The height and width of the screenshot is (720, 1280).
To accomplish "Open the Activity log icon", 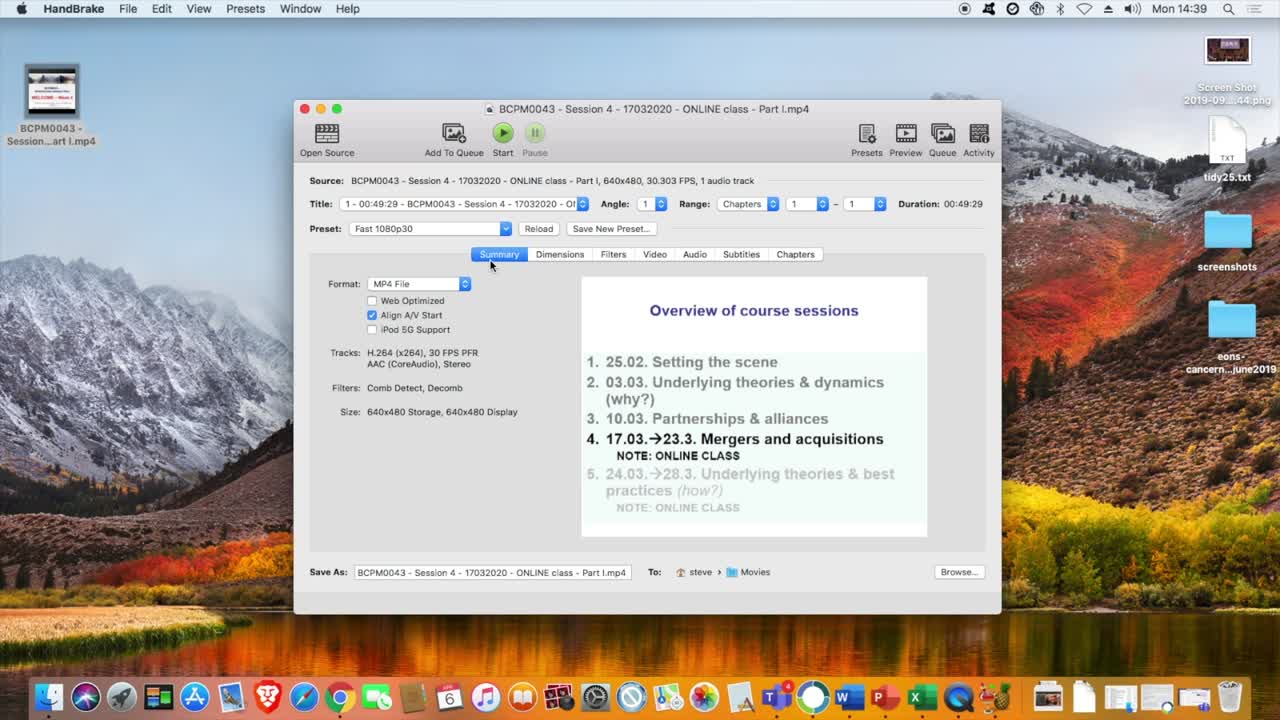I will click(979, 133).
